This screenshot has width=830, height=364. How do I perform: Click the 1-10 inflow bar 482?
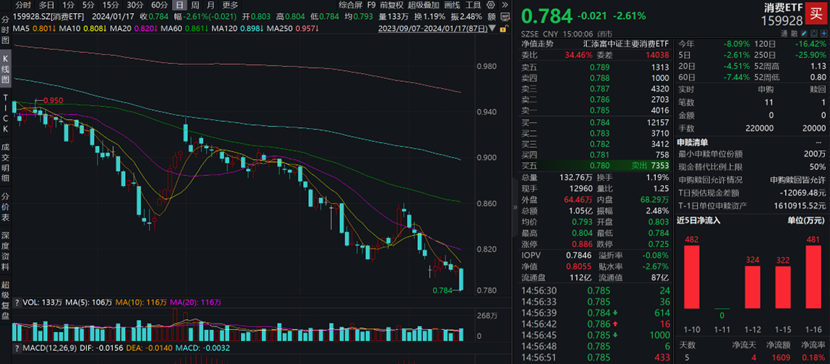click(x=692, y=276)
